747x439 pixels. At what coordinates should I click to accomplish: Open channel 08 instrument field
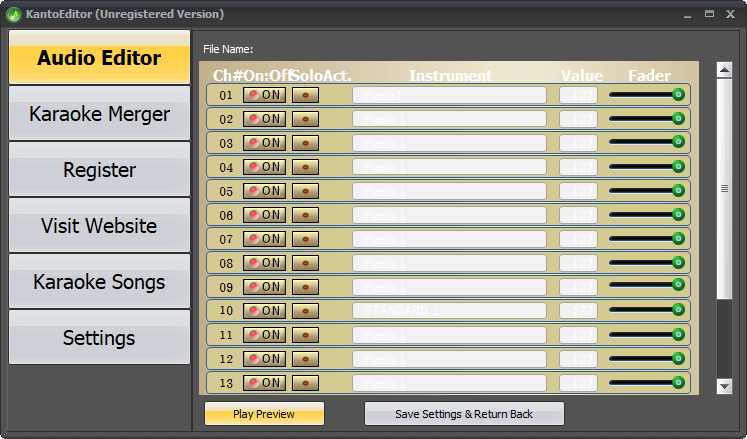449,263
